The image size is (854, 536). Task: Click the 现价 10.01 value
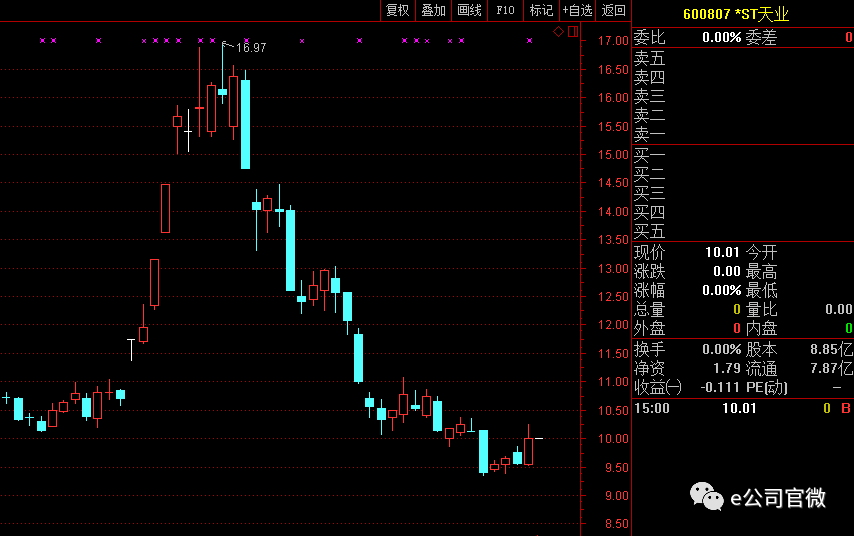coord(722,252)
